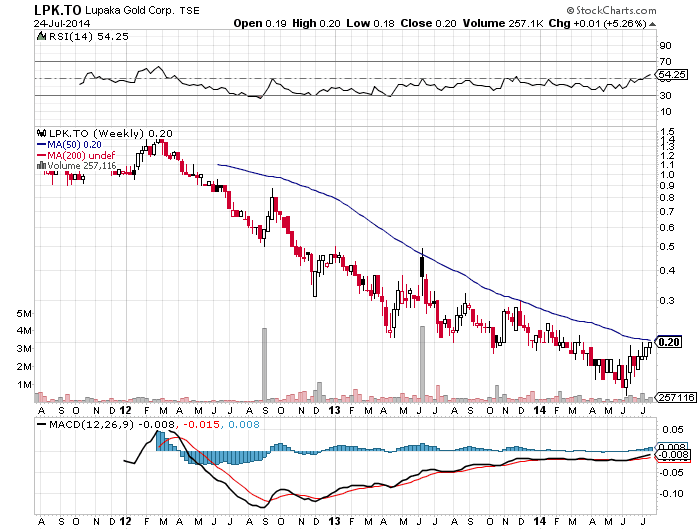Click the '-0.10' MACD axis label
The width and height of the screenshot is (700, 530).
tap(672, 494)
